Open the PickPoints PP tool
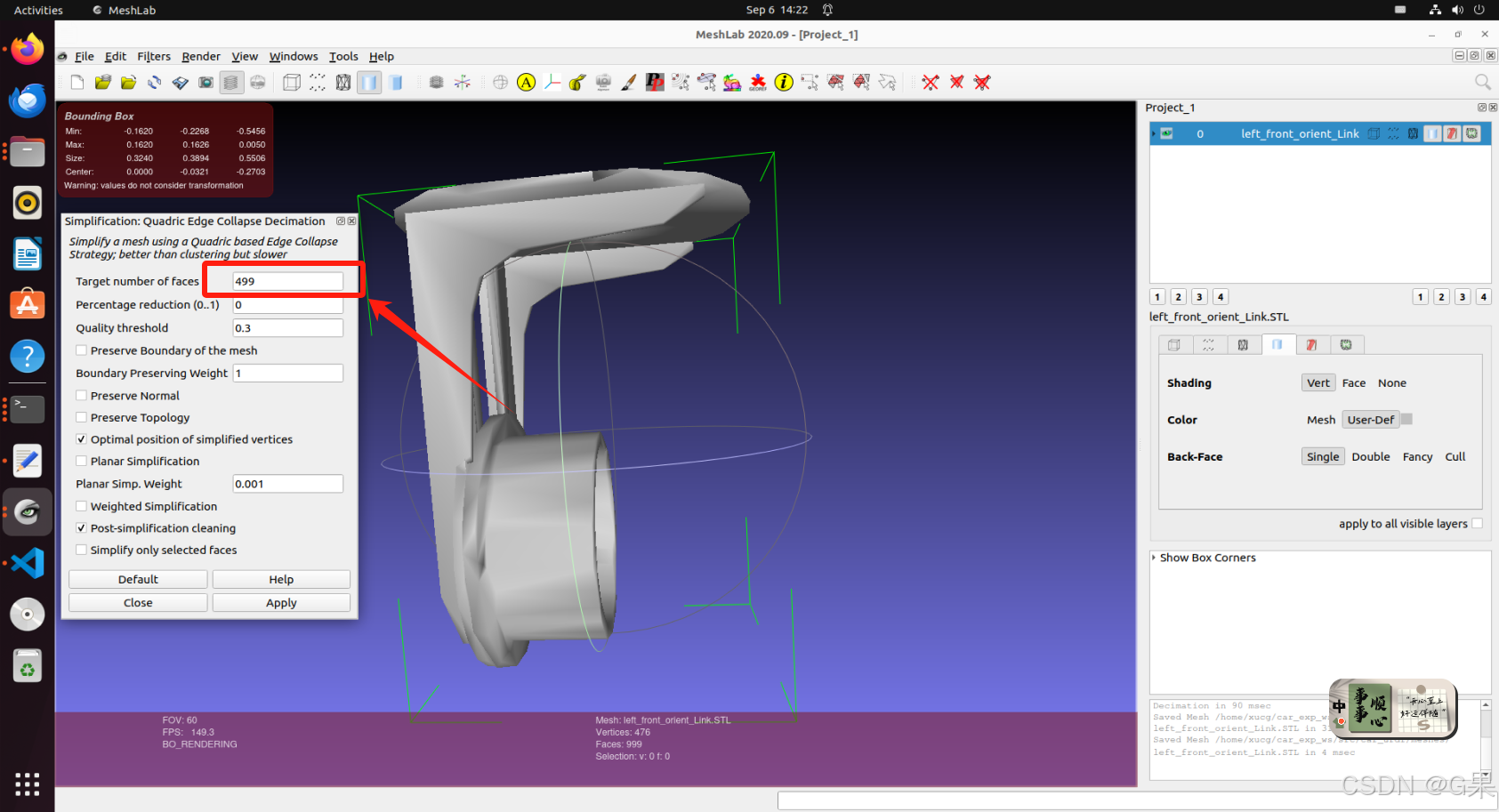The width and height of the screenshot is (1499, 812). tap(655, 83)
